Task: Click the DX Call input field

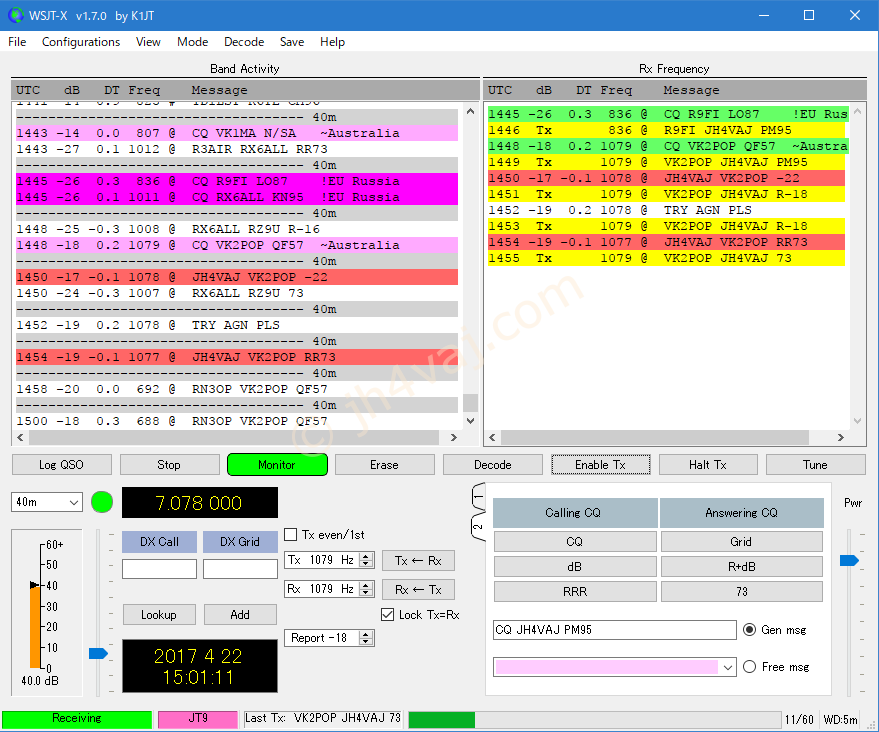Action: 159,569
